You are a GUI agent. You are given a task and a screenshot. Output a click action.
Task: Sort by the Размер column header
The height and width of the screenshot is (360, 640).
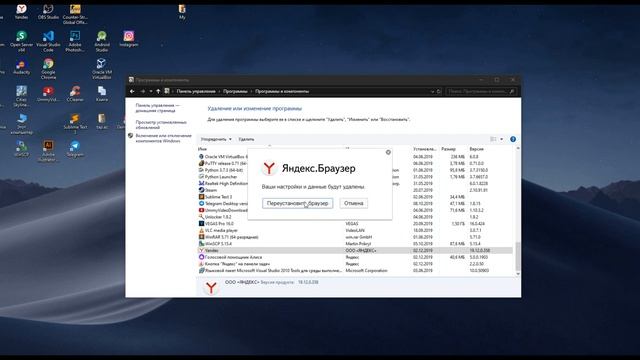[448, 149]
